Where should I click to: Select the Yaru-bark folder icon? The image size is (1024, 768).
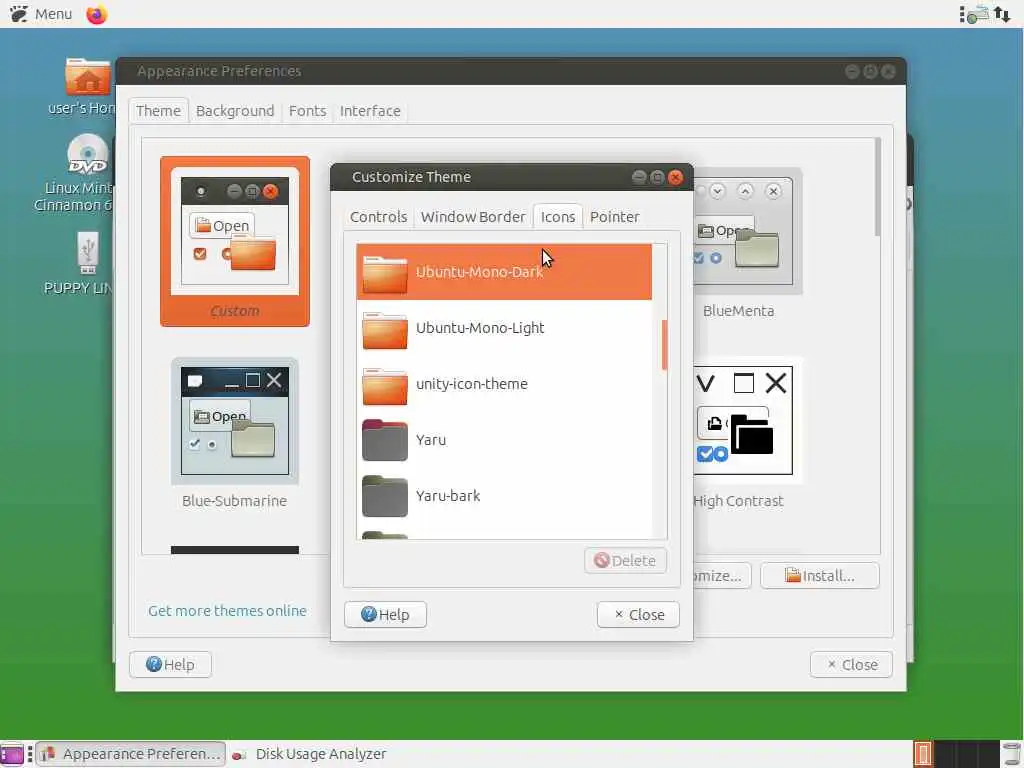tap(385, 496)
